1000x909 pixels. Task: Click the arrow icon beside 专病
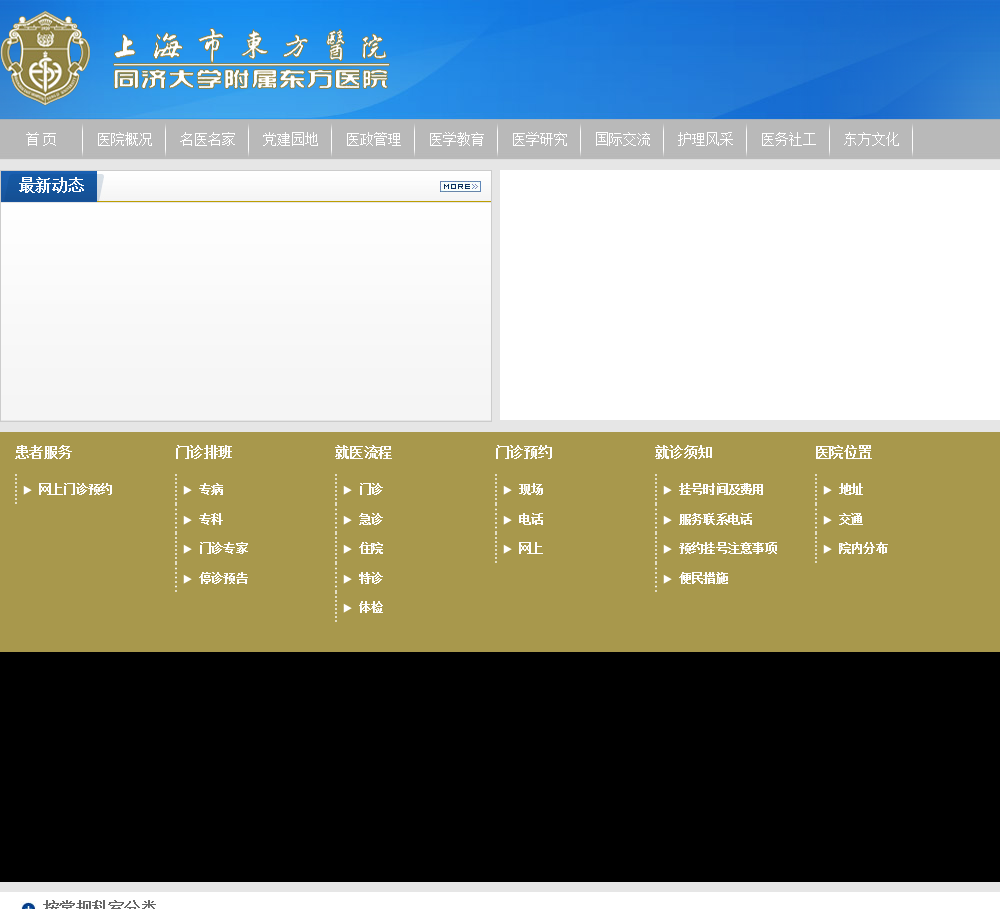click(x=188, y=490)
